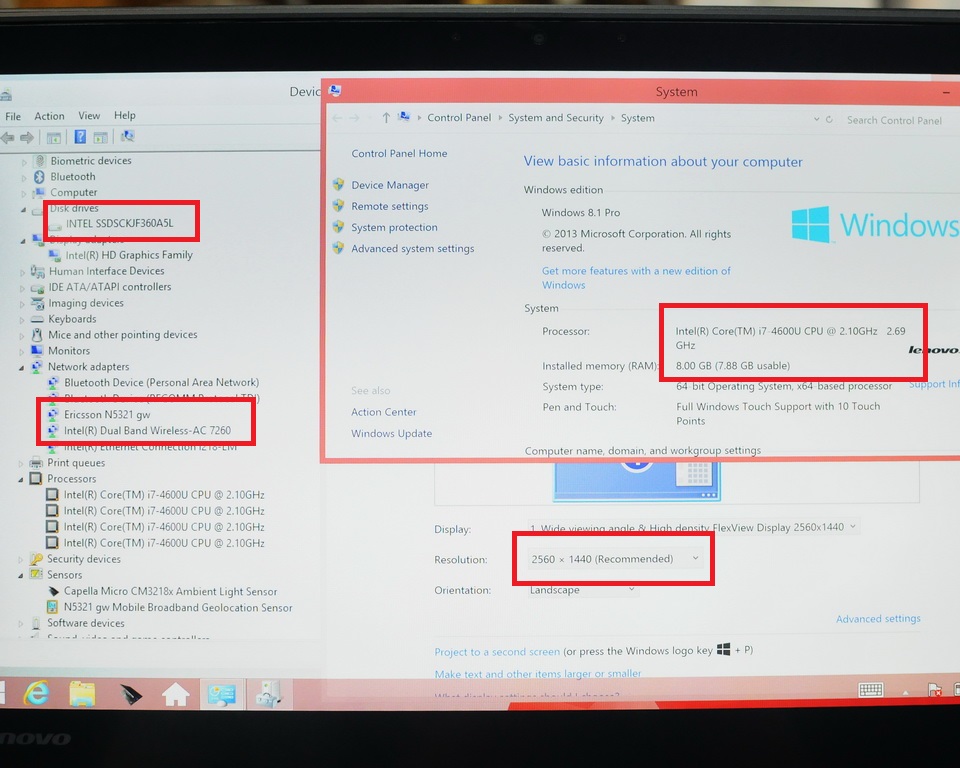960x768 pixels.
Task: Select Bluetooth Device (Personal Area Network)
Action: pyautogui.click(x=162, y=383)
